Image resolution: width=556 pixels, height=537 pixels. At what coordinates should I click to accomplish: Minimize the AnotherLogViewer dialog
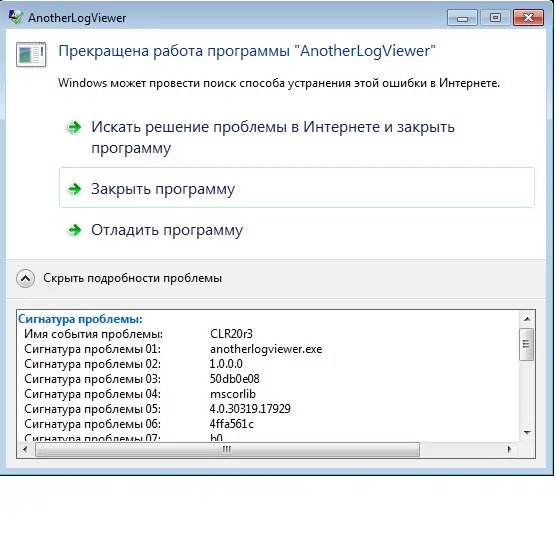(x=462, y=18)
